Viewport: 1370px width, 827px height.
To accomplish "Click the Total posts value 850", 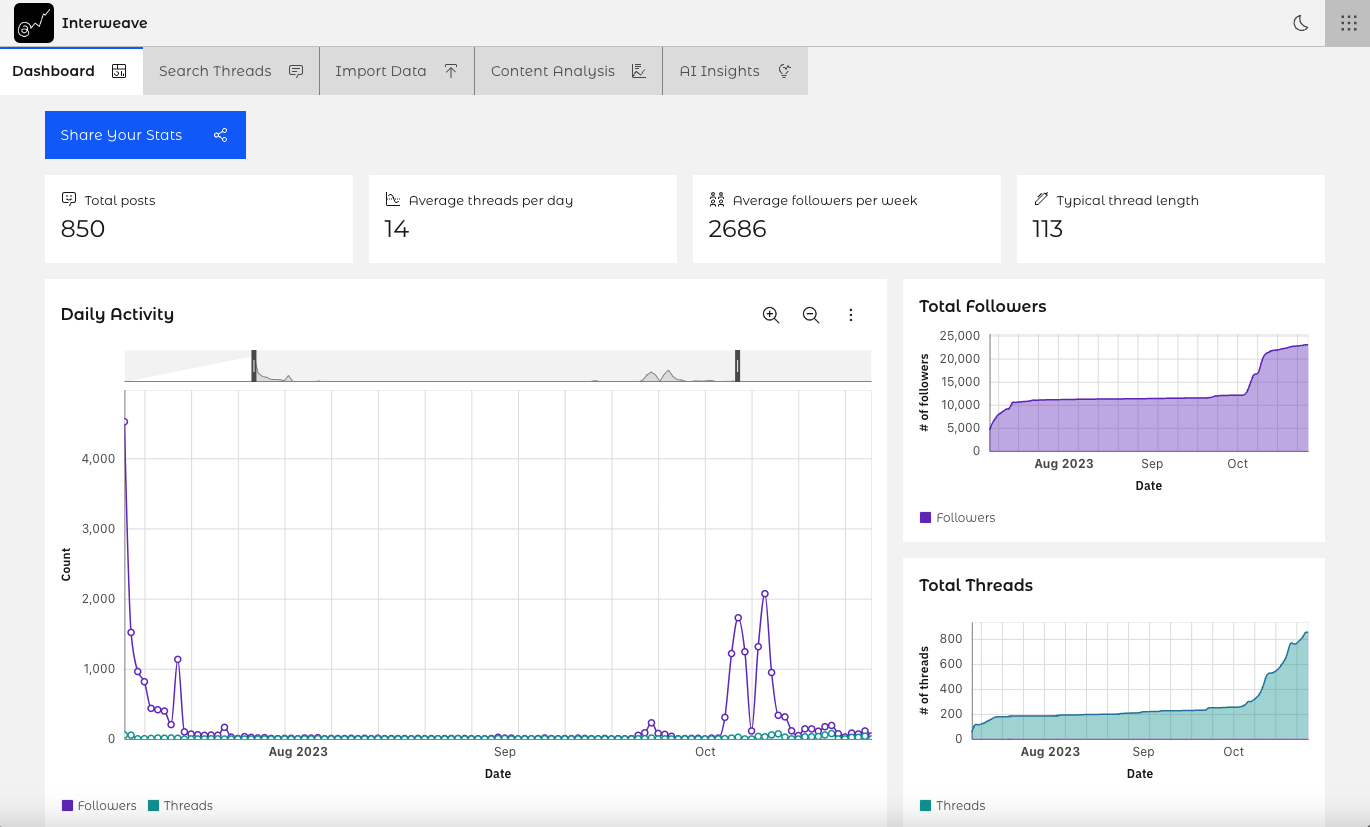I will 83,229.
